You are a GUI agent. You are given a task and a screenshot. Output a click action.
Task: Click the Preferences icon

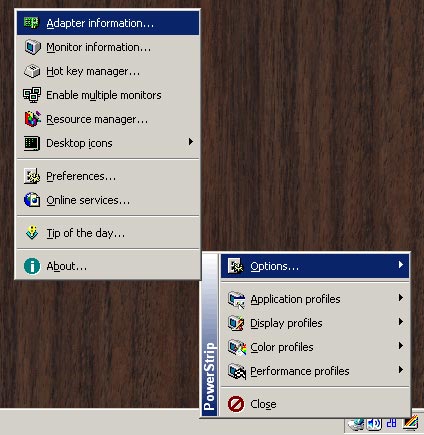[32, 176]
